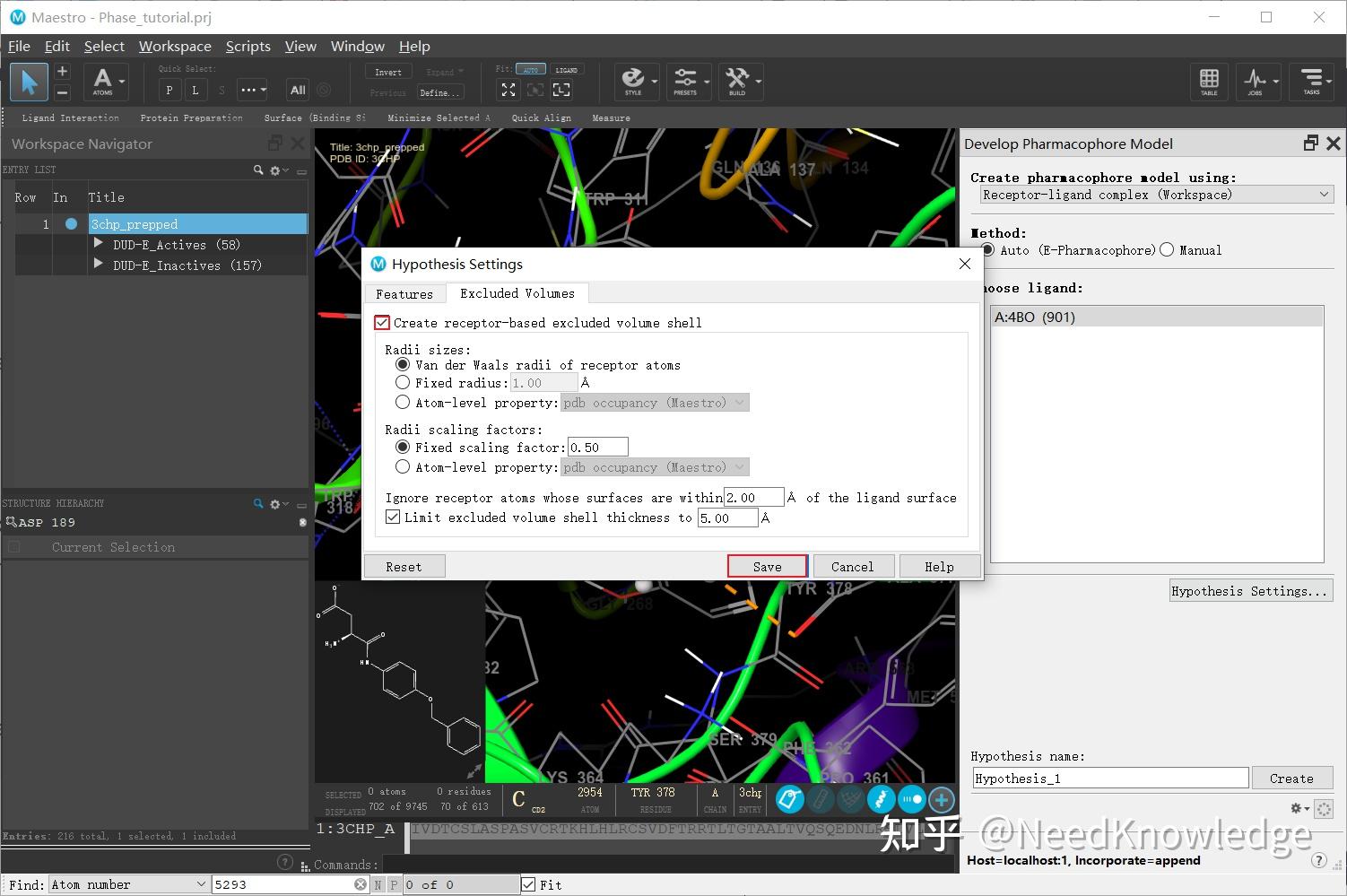The width and height of the screenshot is (1347, 896).
Task: Open the pdb occupancy (Maestro) dropdown
Action: [x=655, y=403]
